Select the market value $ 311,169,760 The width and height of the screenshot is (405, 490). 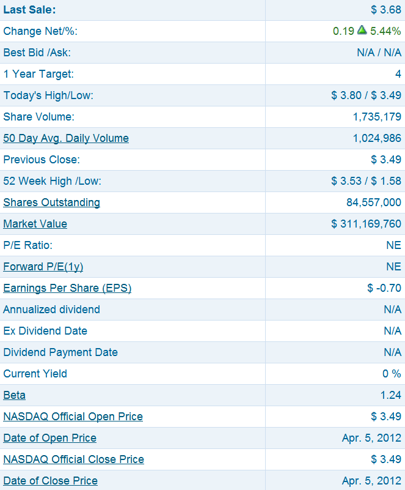point(366,224)
